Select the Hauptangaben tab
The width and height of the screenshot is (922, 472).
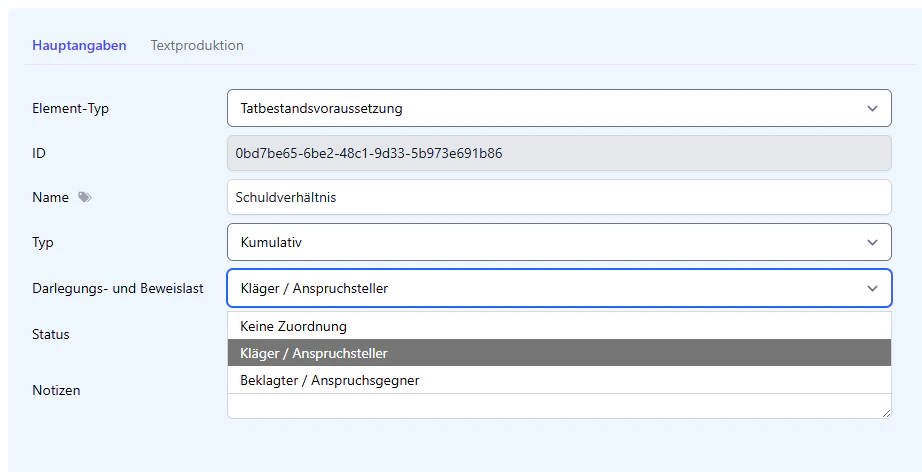(79, 45)
